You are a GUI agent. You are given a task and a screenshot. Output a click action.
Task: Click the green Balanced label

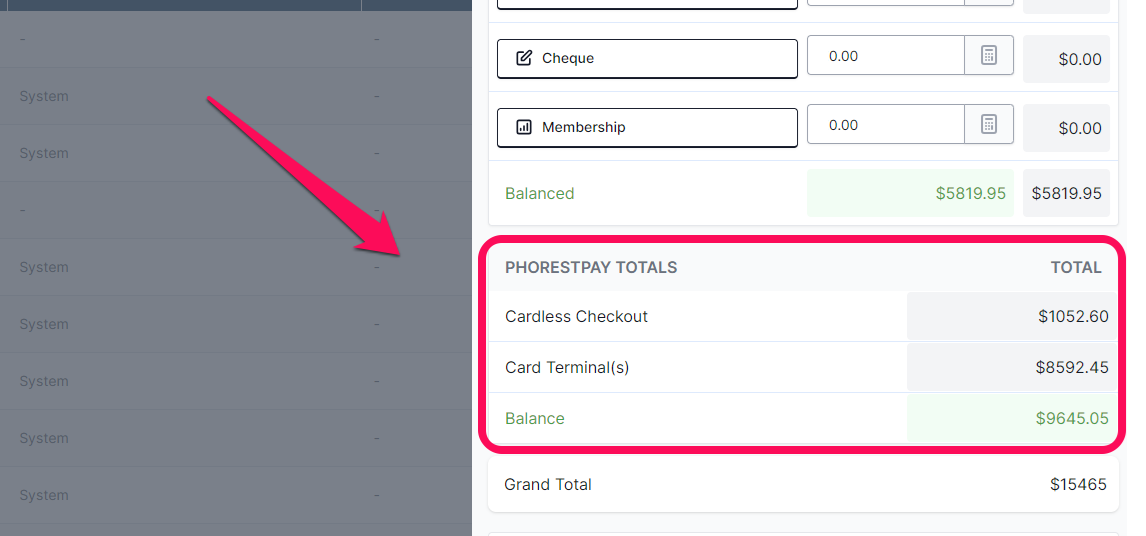(x=539, y=194)
